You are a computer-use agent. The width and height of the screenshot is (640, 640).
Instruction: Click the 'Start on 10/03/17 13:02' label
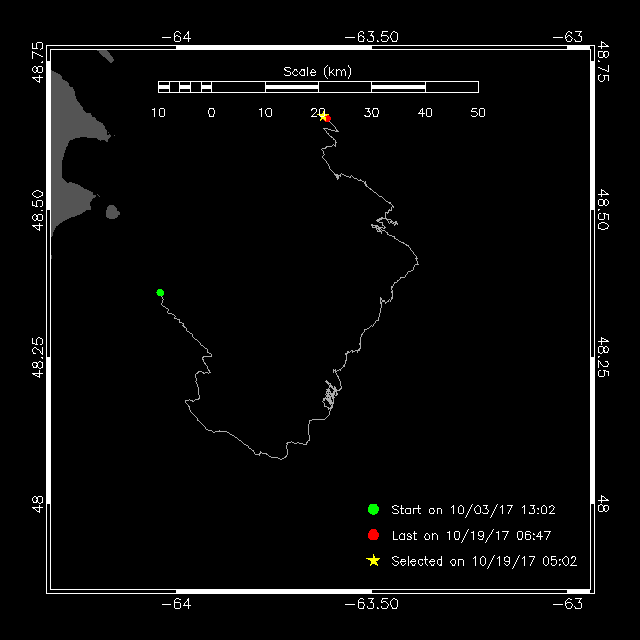click(x=473, y=510)
